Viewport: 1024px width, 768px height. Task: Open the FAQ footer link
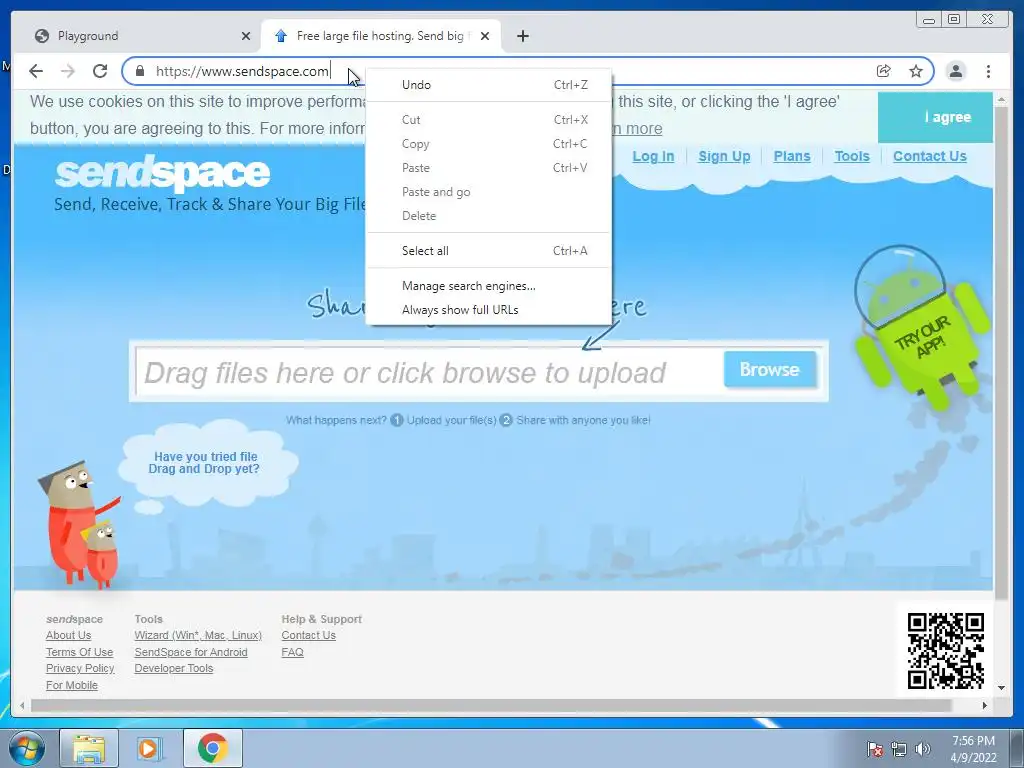click(293, 652)
